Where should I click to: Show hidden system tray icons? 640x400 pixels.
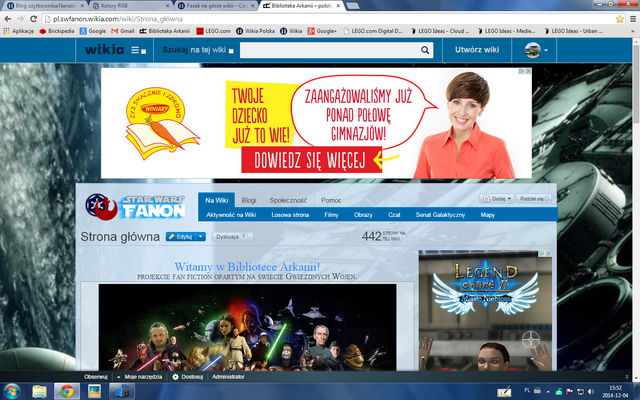coord(548,392)
